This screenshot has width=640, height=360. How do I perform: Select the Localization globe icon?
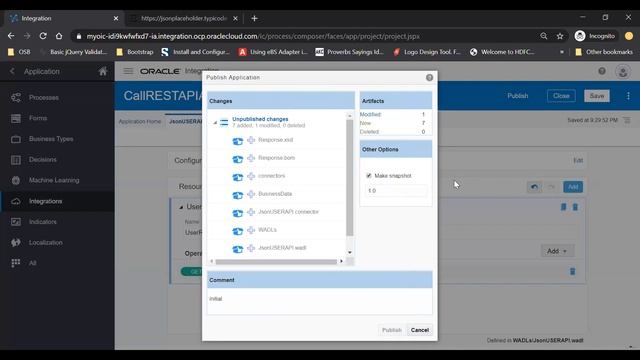(x=16, y=242)
